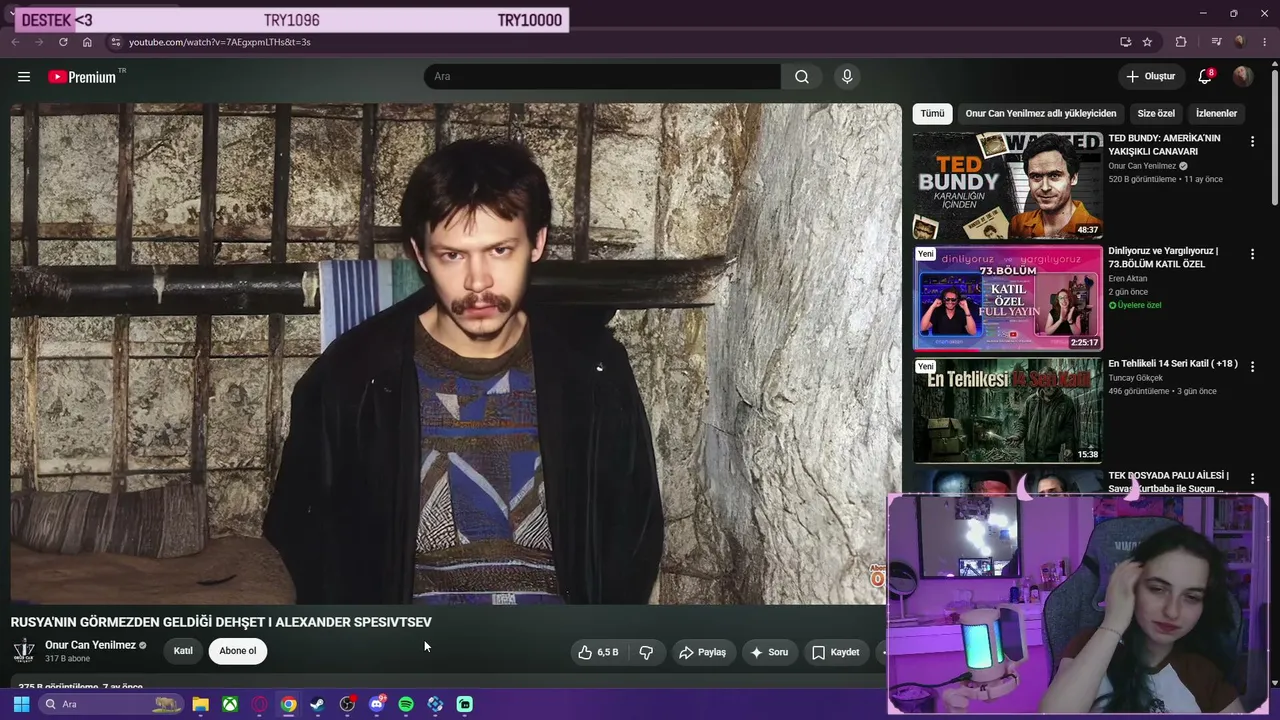Click the Soru ask button
This screenshot has width=1280, height=720.
769,652
